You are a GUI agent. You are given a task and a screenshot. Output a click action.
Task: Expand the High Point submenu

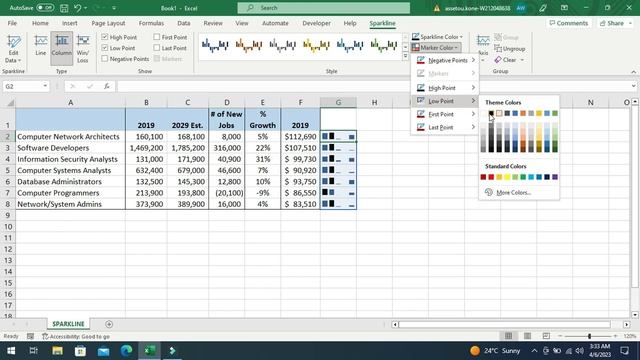(445, 88)
